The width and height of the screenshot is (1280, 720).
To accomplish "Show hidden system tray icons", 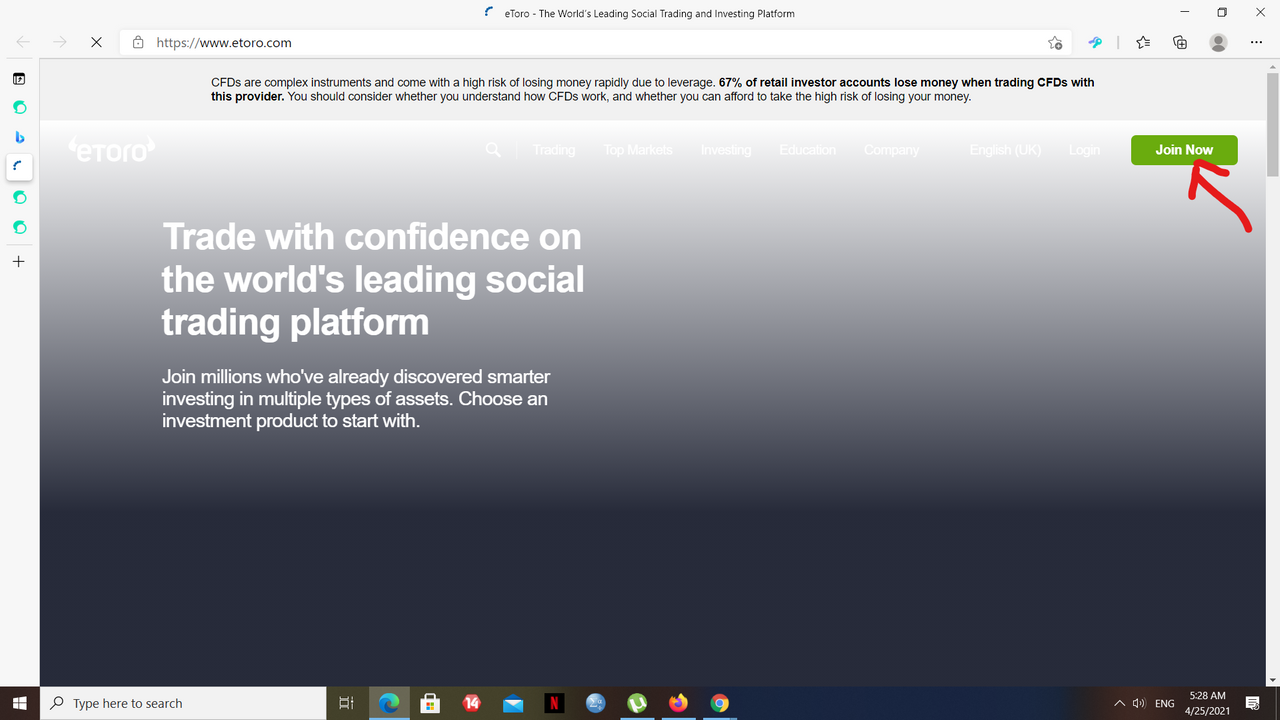I will click(x=1119, y=703).
